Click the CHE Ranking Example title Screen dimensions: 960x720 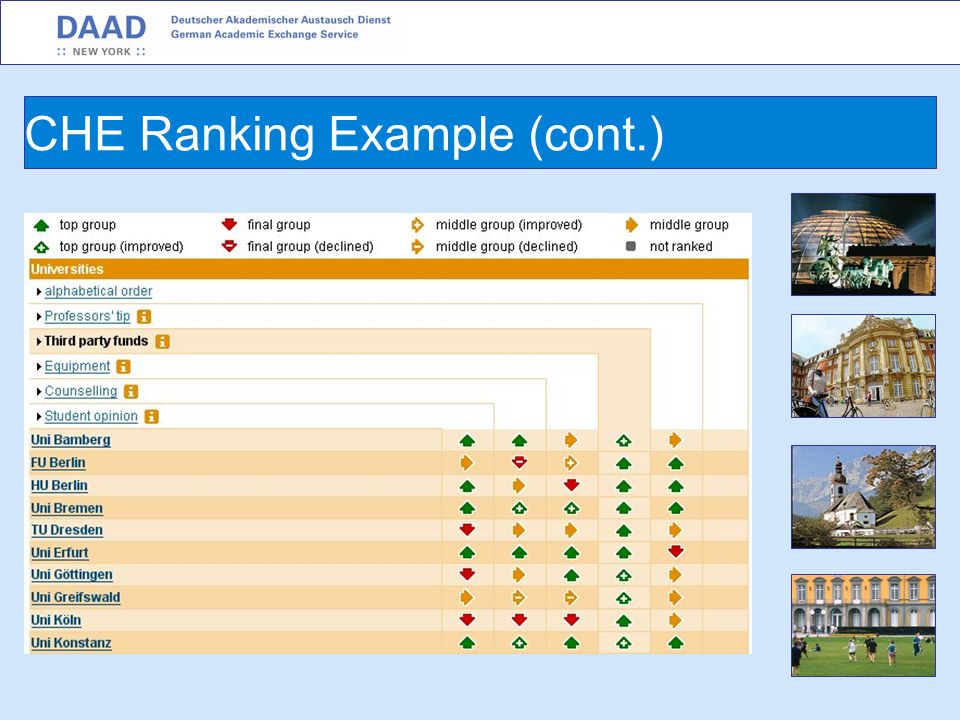point(344,133)
